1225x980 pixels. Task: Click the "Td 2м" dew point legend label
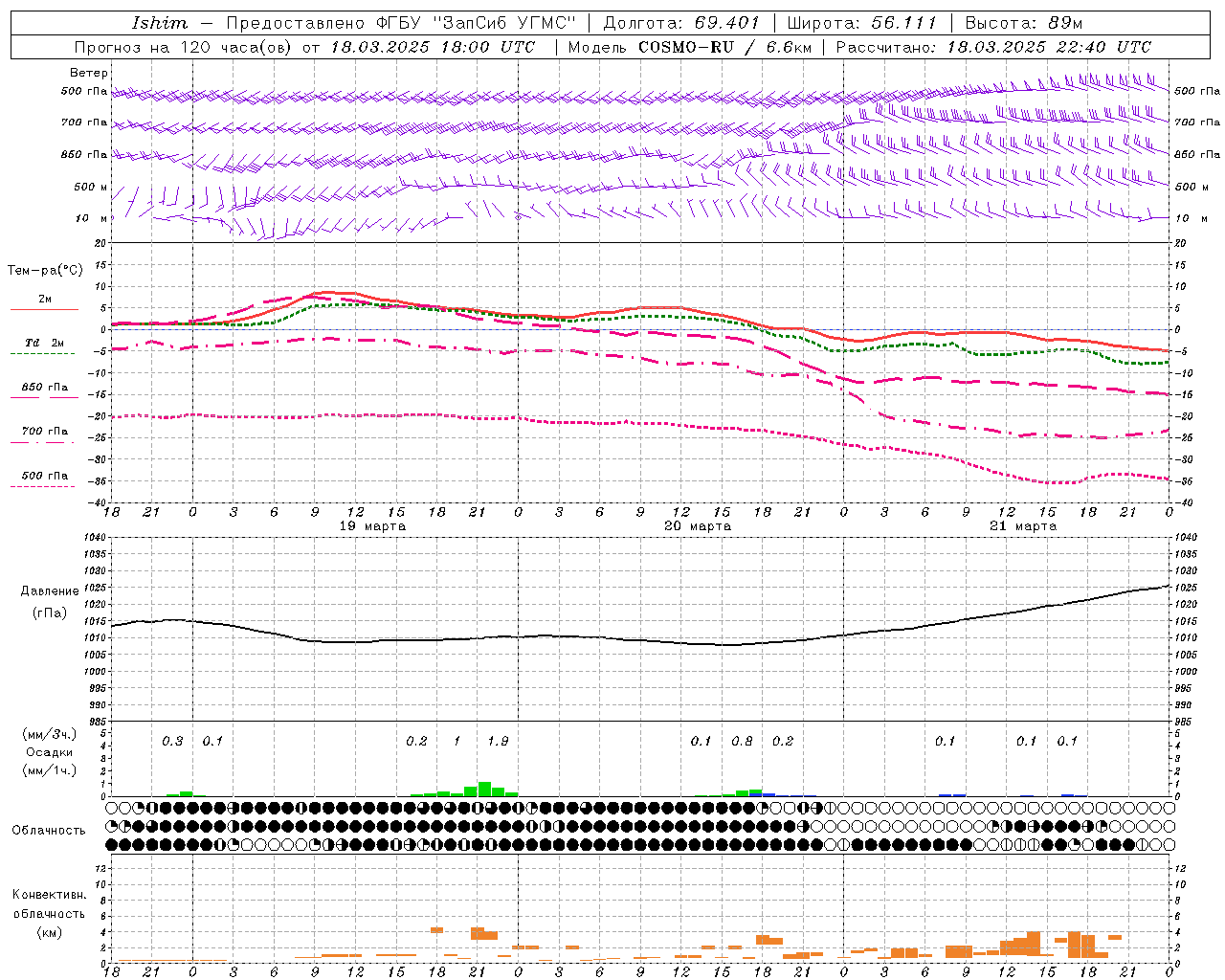click(44, 343)
